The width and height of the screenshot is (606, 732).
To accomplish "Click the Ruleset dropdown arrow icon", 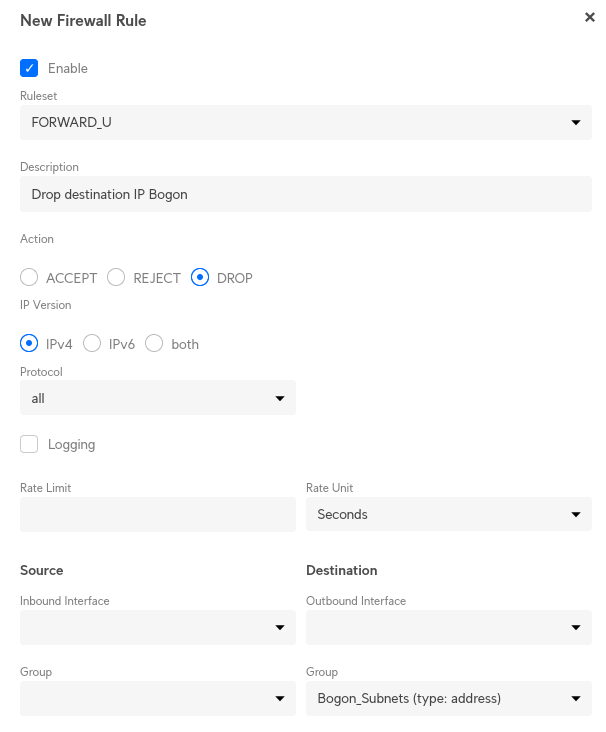I will (575, 123).
